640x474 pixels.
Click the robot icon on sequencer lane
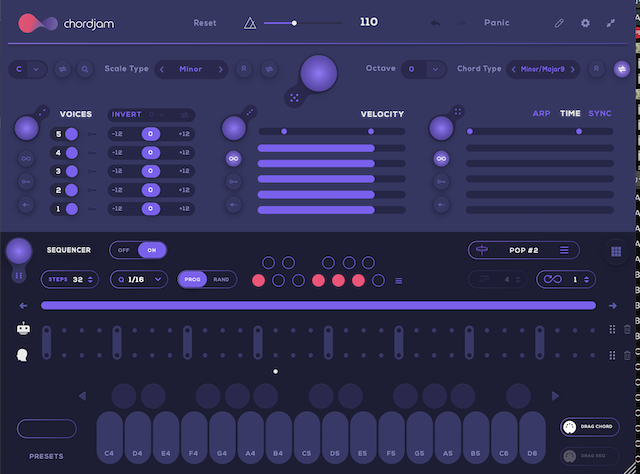coord(23,328)
